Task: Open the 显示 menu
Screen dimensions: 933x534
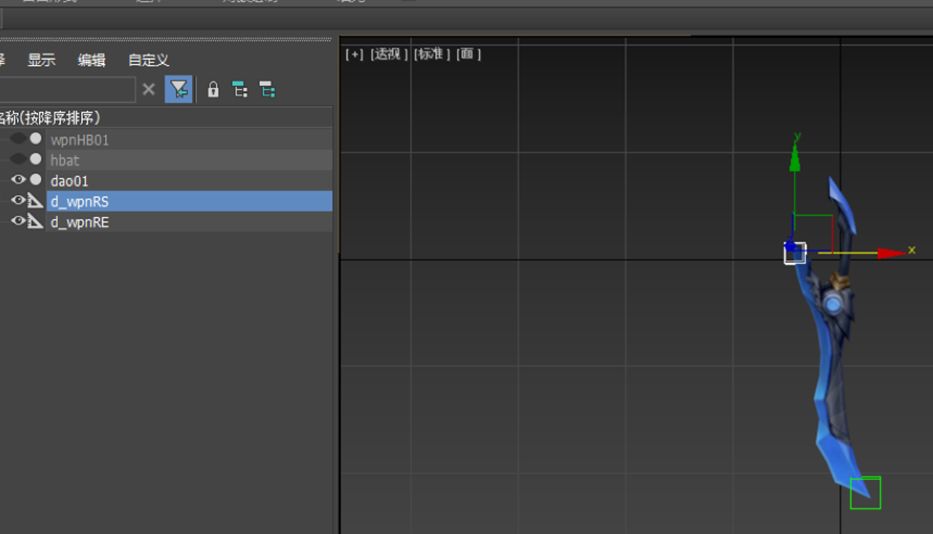Action: (42, 60)
